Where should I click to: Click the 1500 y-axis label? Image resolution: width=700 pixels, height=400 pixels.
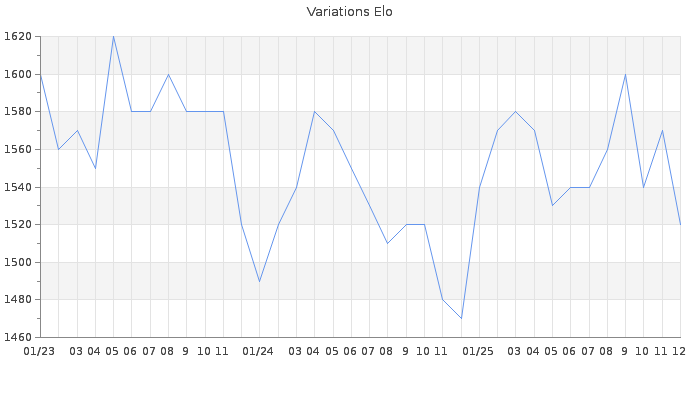point(18,262)
